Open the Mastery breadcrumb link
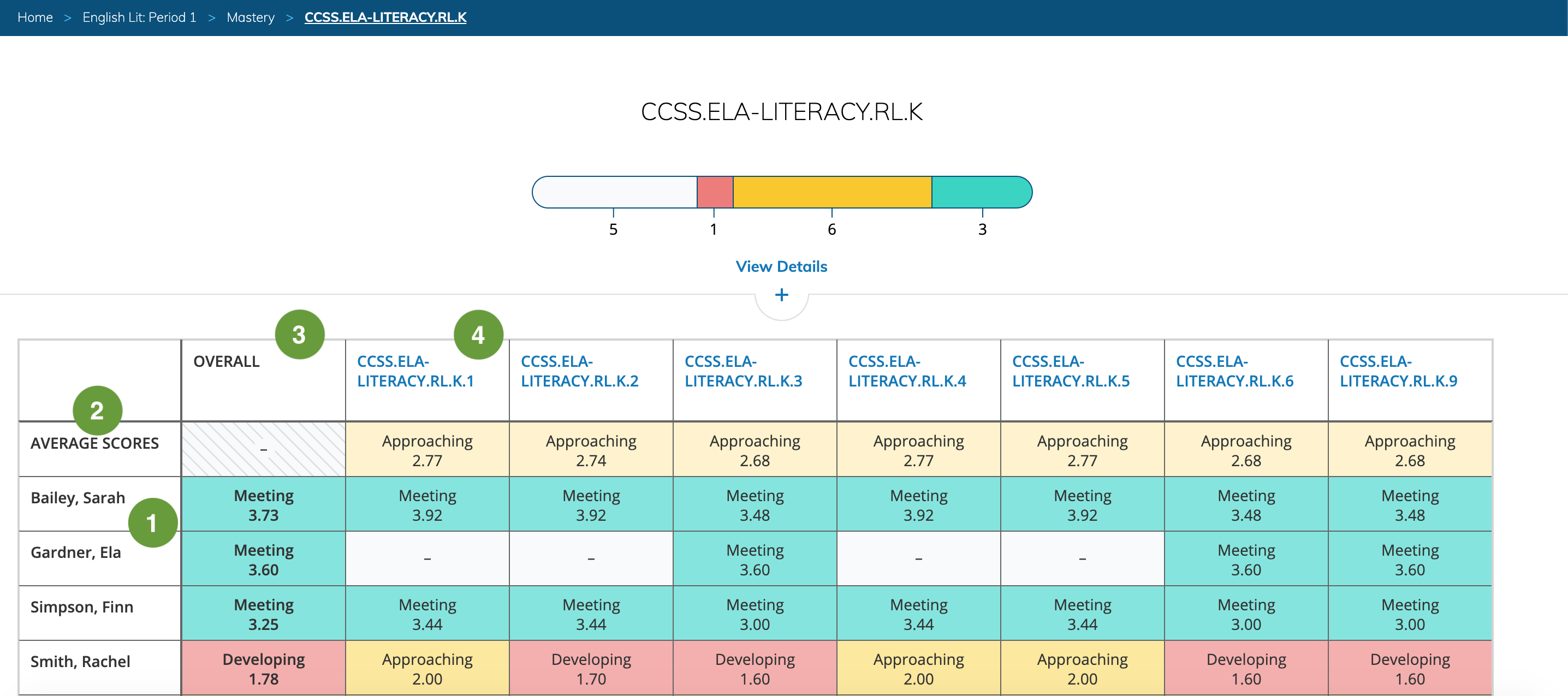The image size is (1568, 696). click(x=250, y=17)
